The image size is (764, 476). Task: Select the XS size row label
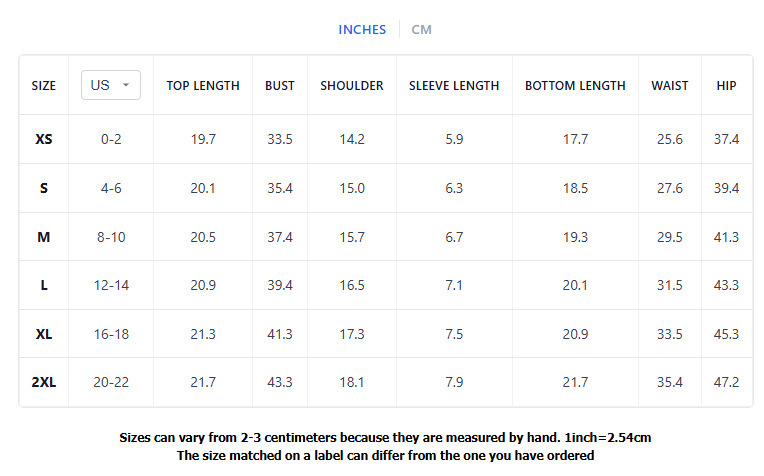pyautogui.click(x=44, y=139)
